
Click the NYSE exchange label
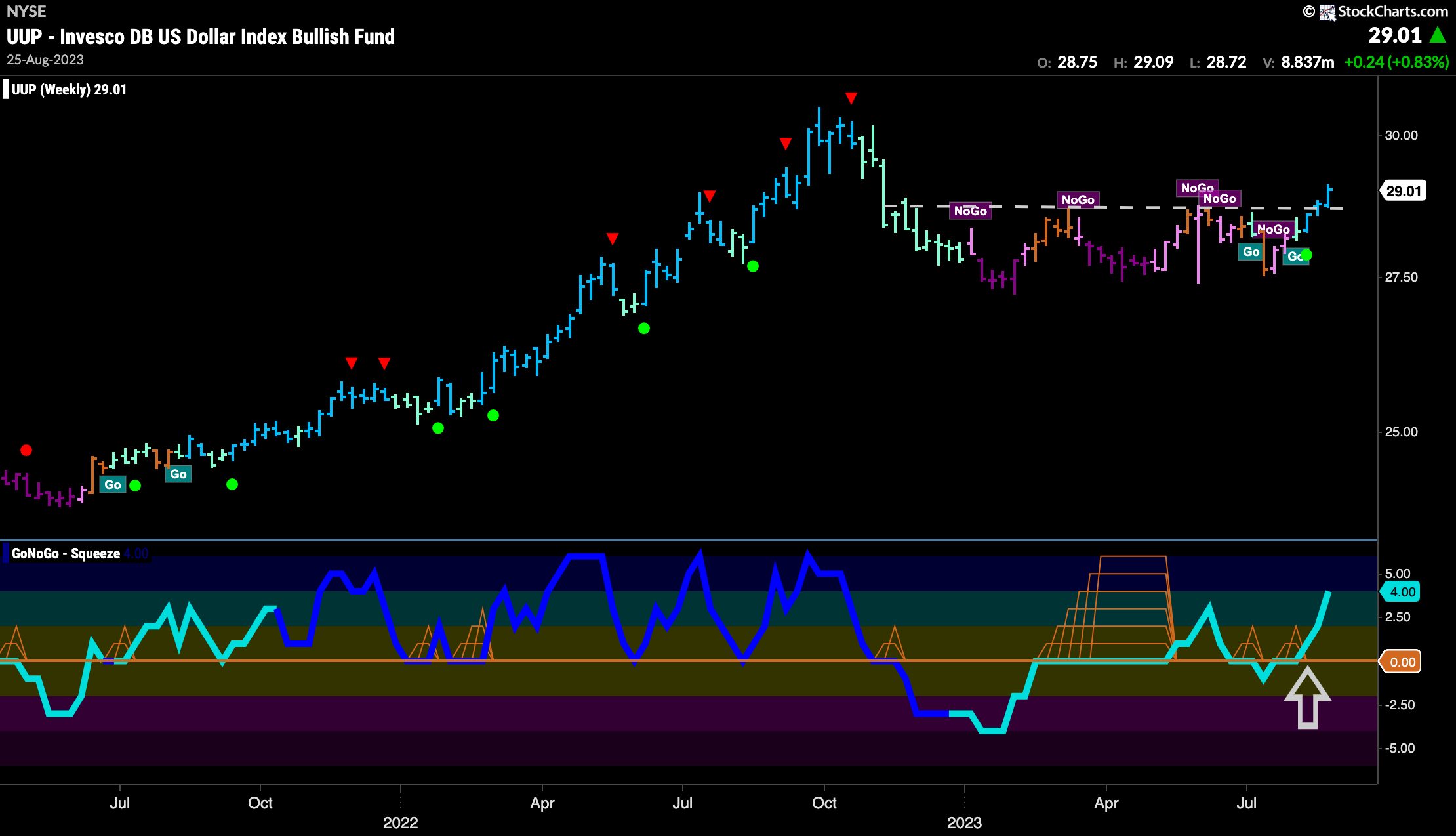click(26, 12)
